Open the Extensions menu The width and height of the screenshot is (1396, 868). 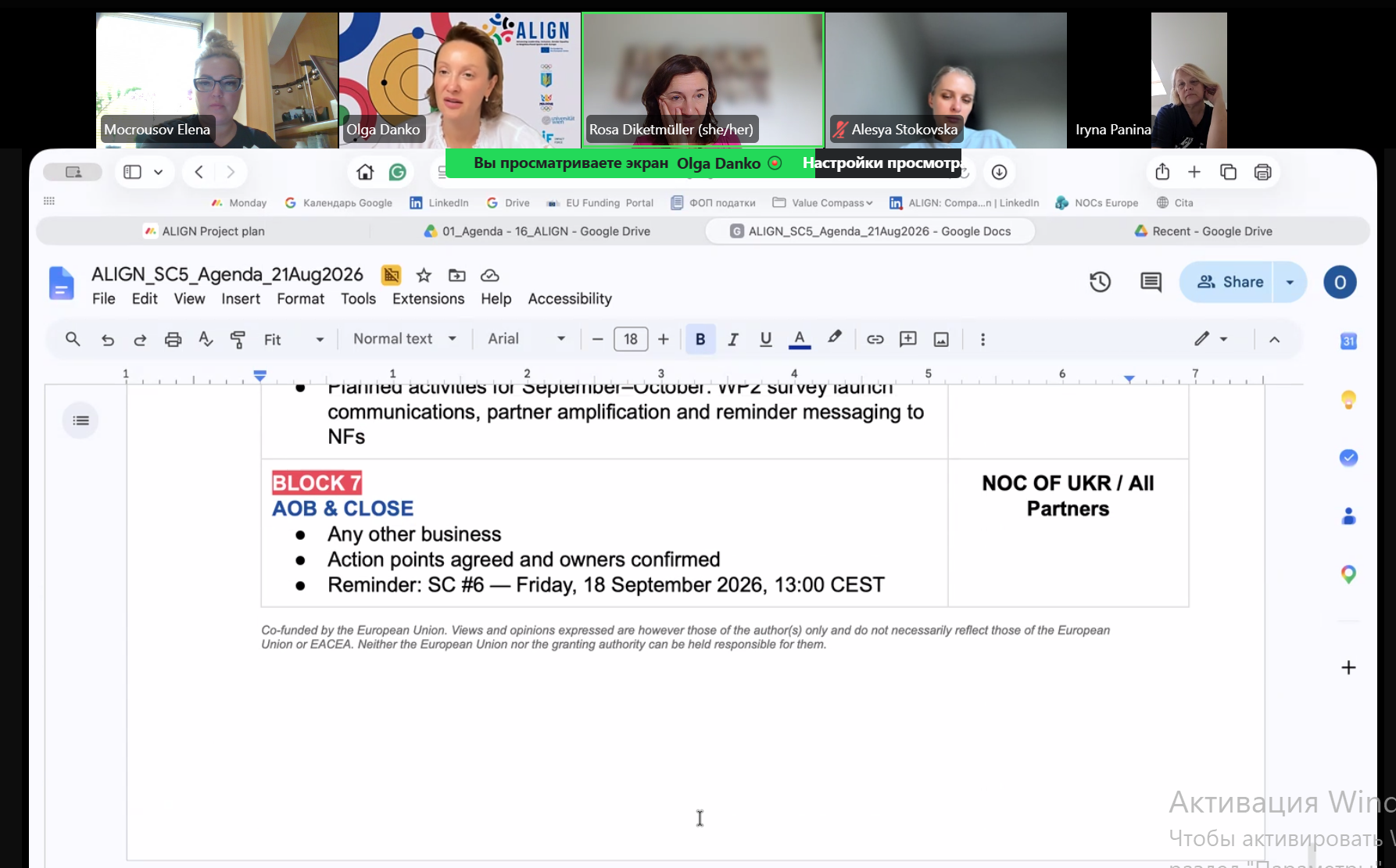tap(428, 298)
